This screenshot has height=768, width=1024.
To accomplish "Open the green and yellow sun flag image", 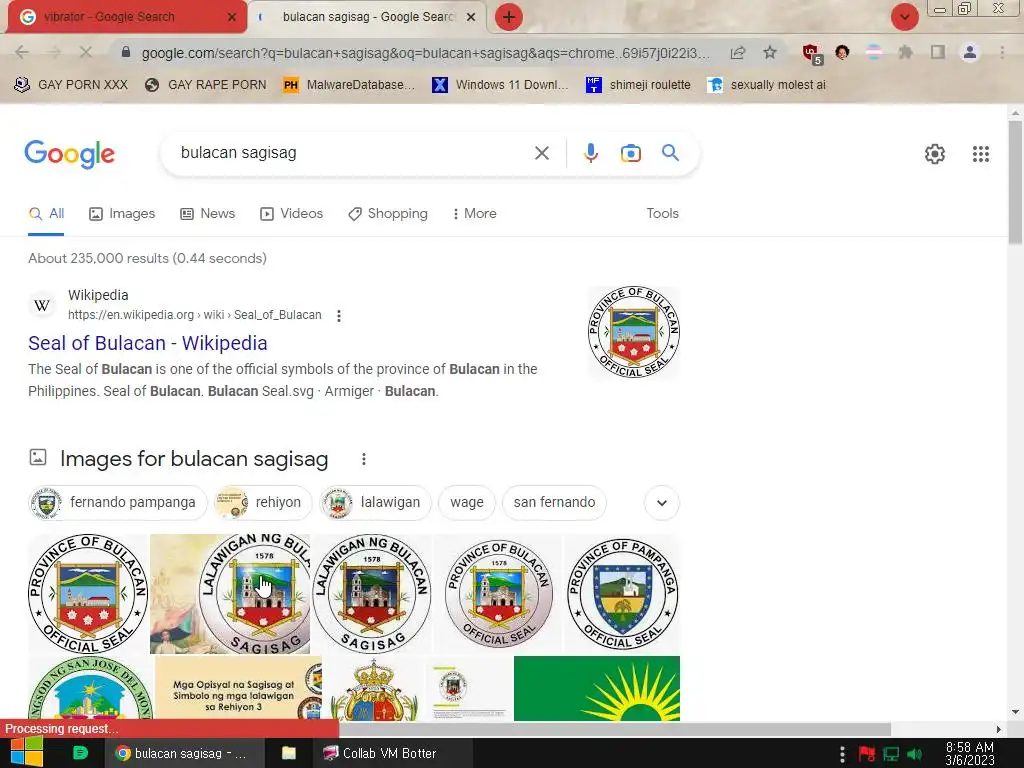I will click(596, 688).
